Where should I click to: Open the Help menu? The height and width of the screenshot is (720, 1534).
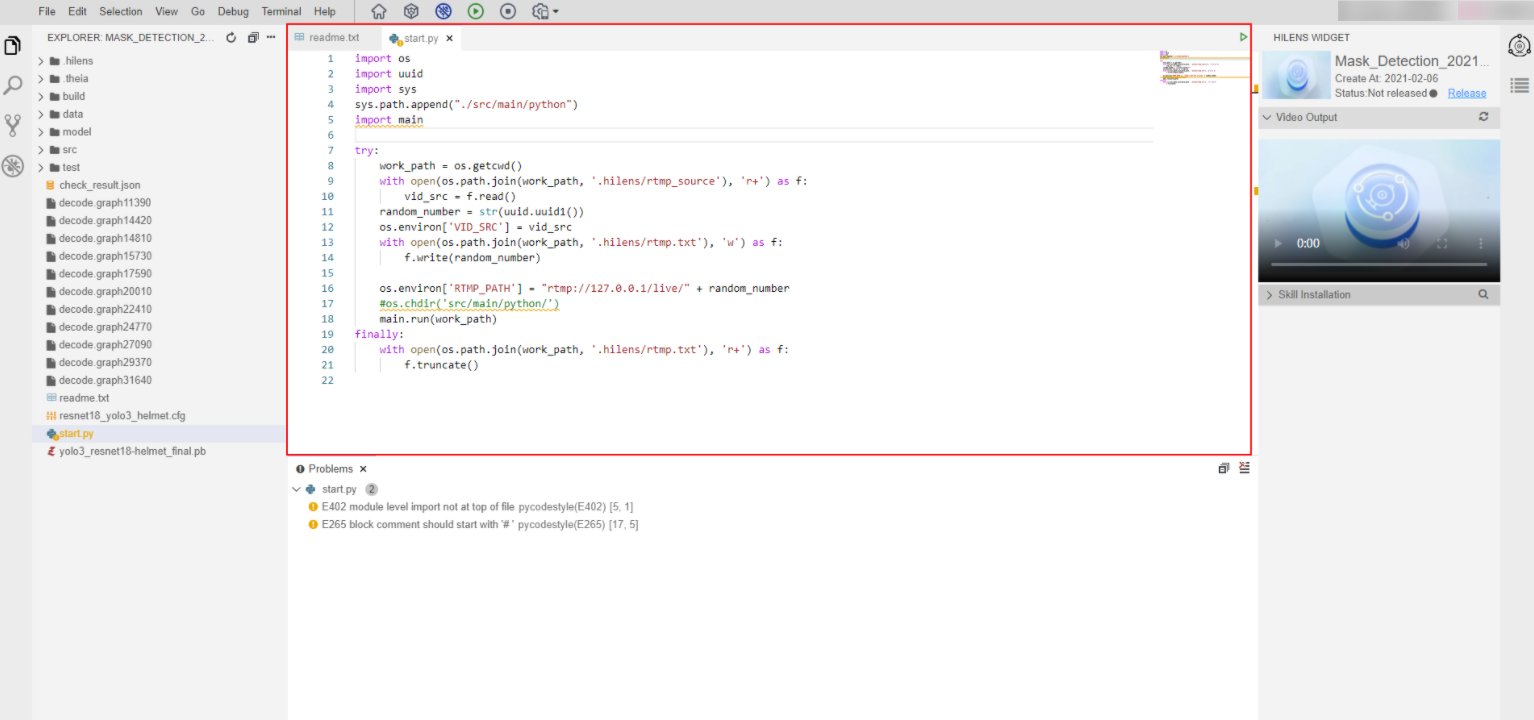(325, 12)
